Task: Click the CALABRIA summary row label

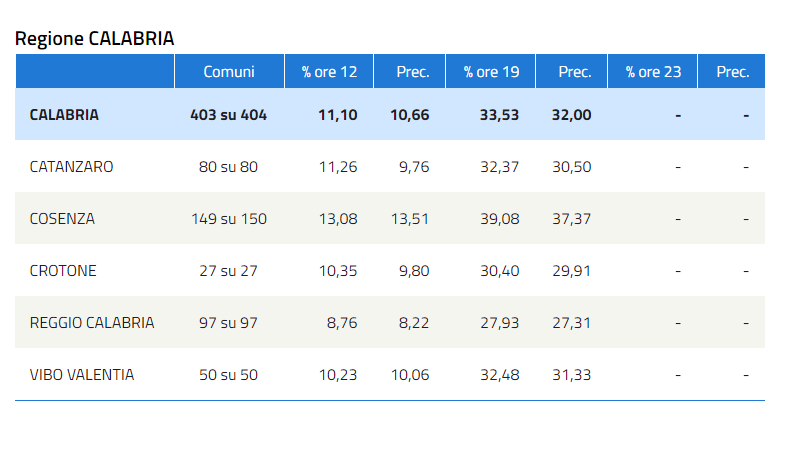Action: pyautogui.click(x=64, y=115)
